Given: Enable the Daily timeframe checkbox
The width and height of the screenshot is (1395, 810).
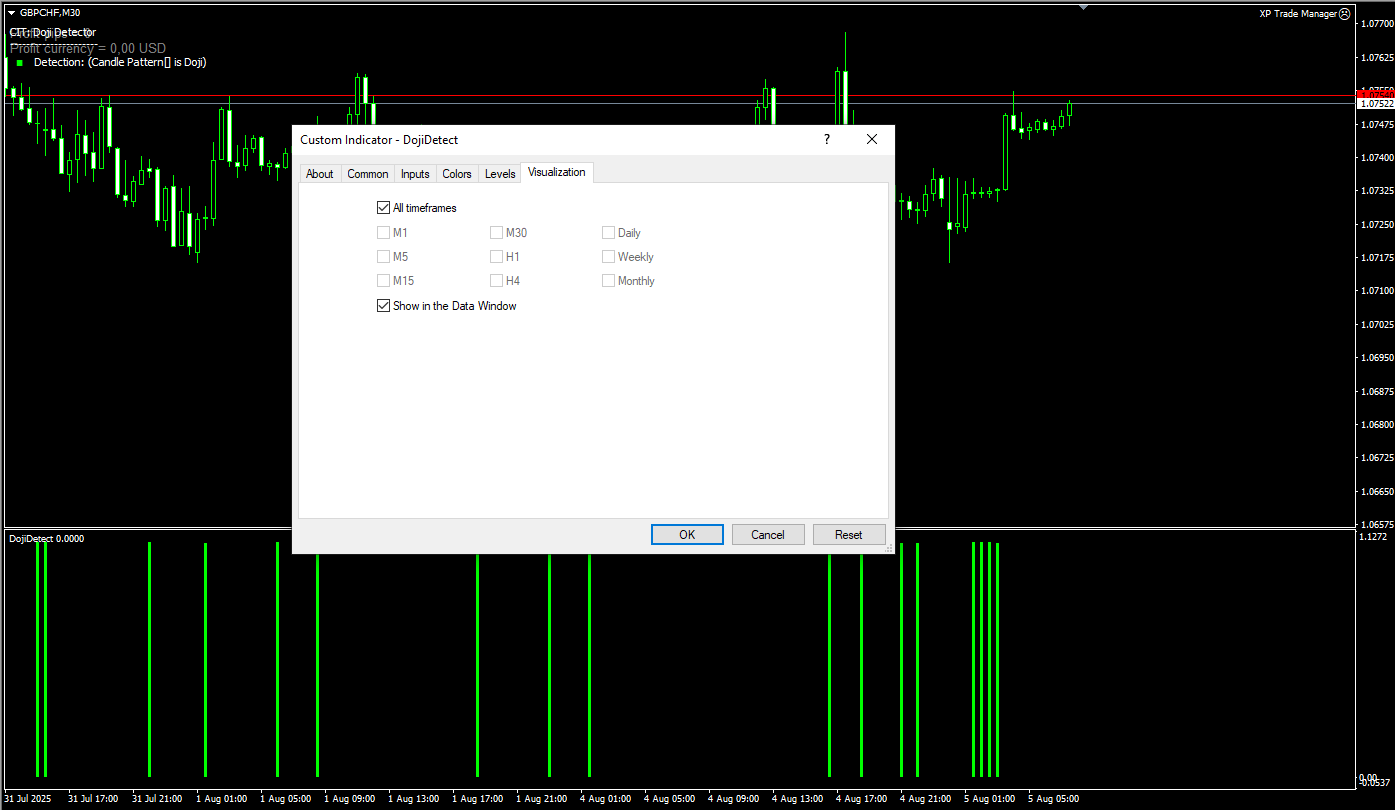Looking at the screenshot, I should [x=608, y=232].
